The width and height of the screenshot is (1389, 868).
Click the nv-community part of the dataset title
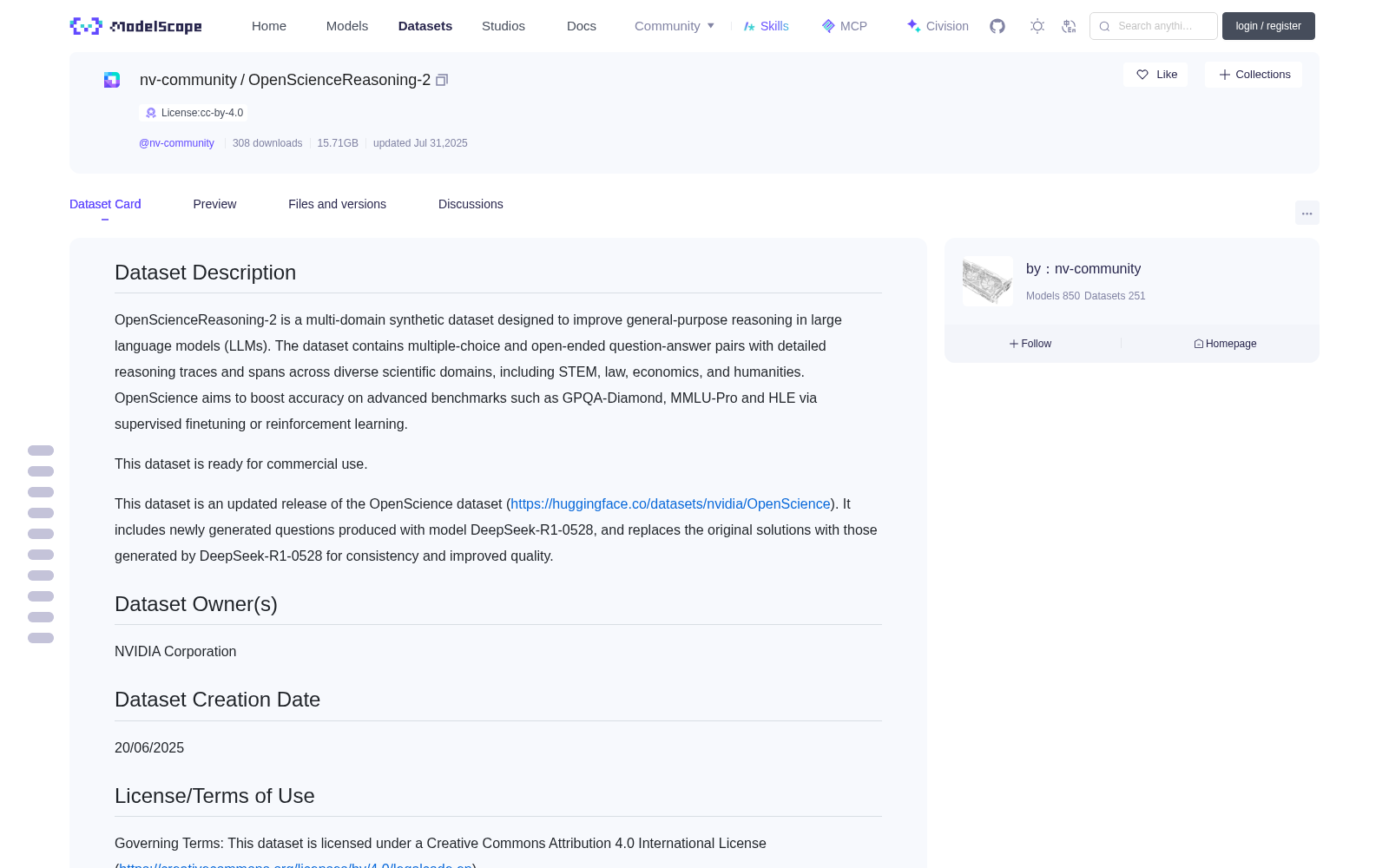pyautogui.click(x=188, y=80)
